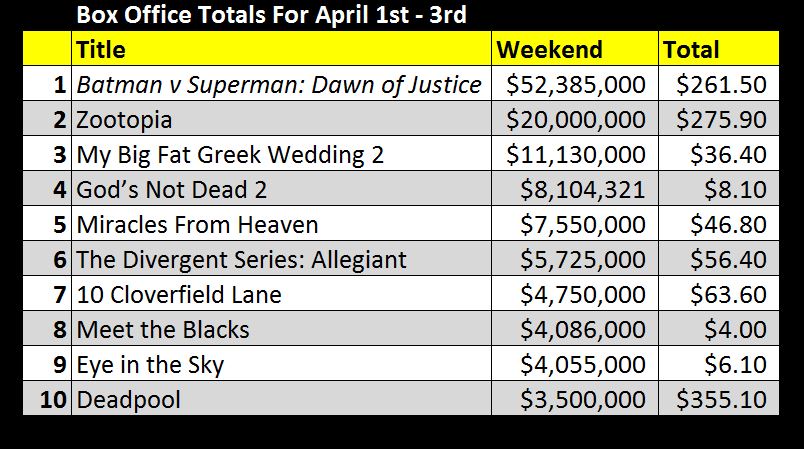Click the Weekend column header

click(x=550, y=49)
